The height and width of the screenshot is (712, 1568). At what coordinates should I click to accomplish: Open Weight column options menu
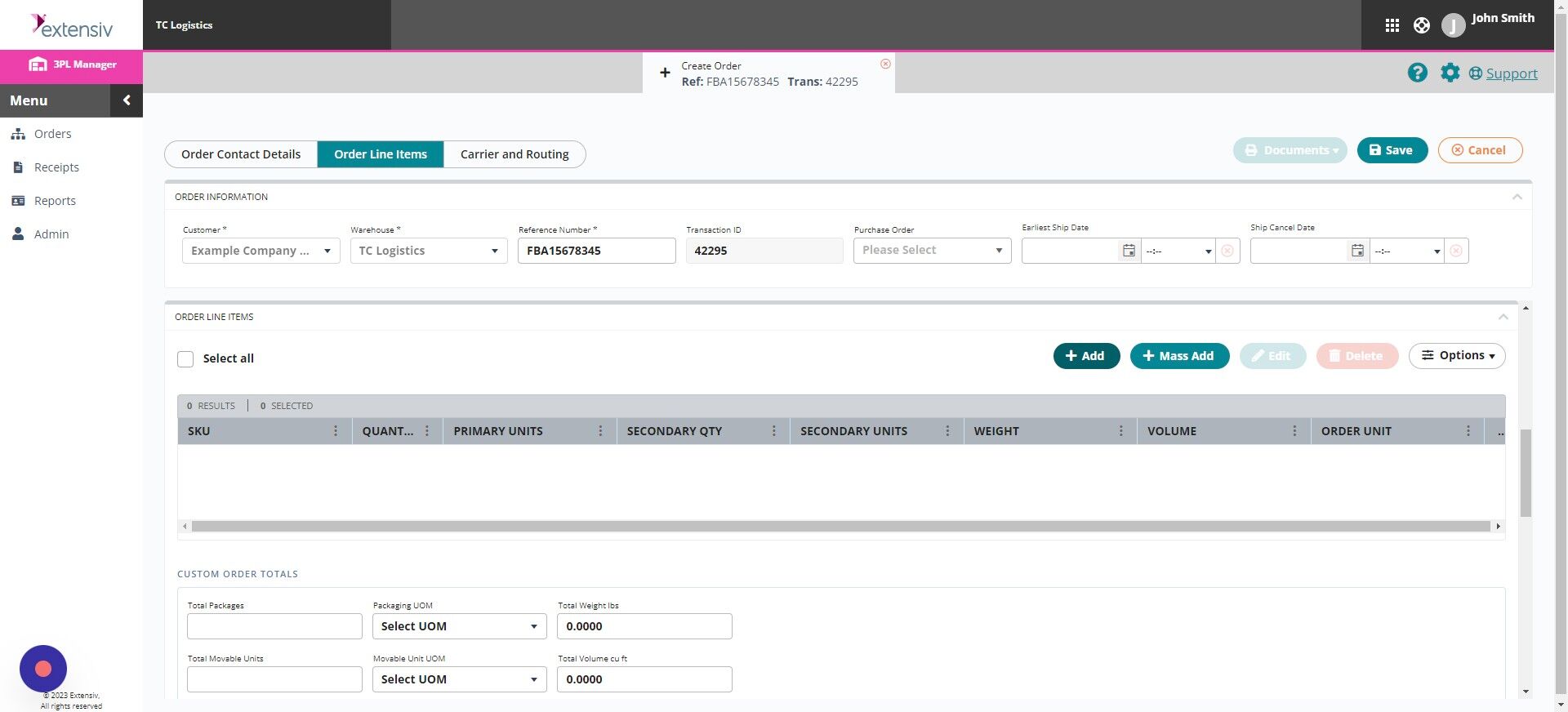1121,431
